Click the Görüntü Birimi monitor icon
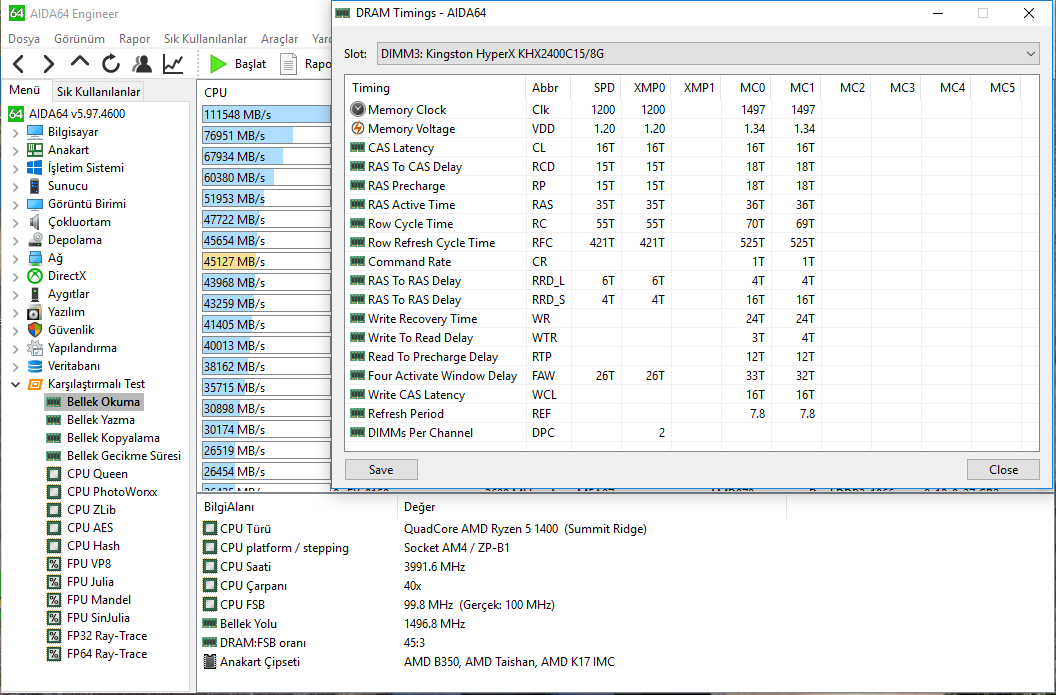 click(35, 204)
